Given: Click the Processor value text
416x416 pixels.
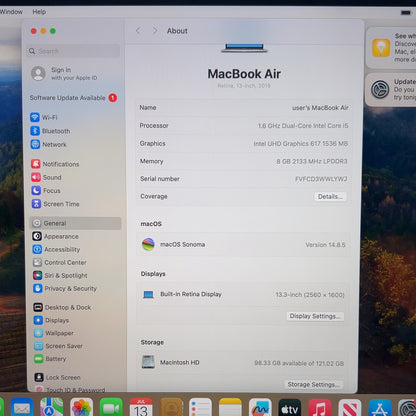Looking at the screenshot, I should coord(303,126).
